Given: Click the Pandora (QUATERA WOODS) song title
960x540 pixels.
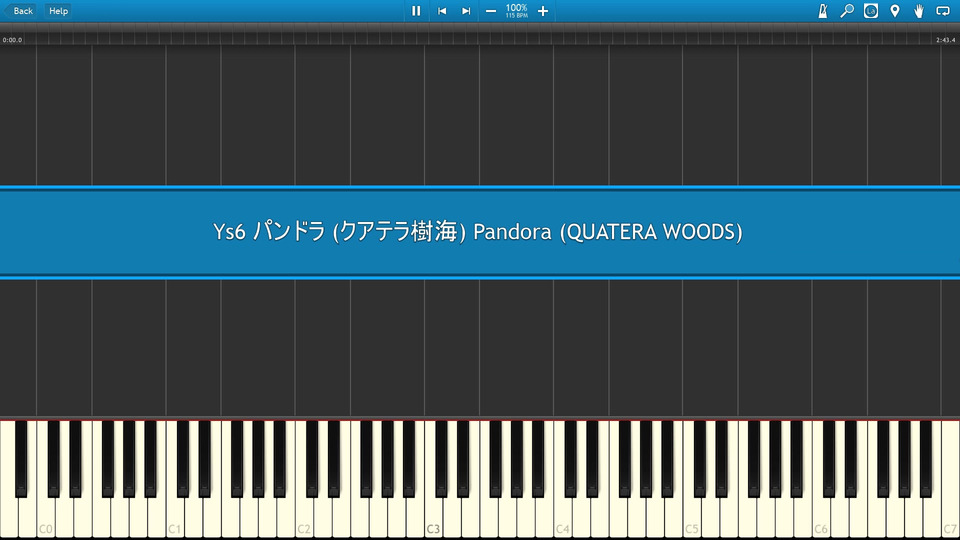Looking at the screenshot, I should coord(478,232).
